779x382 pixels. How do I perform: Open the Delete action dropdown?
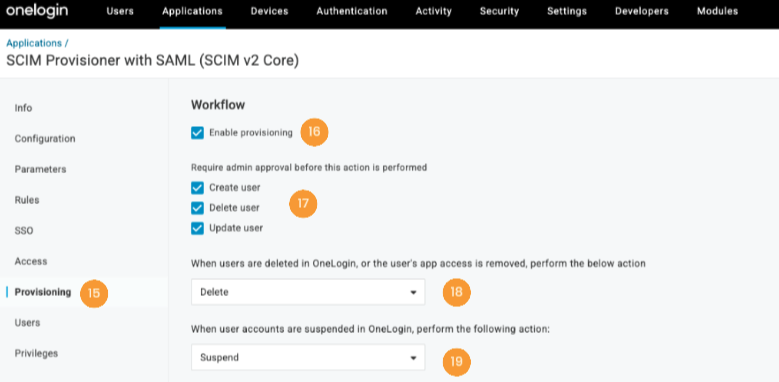pyautogui.click(x=308, y=292)
